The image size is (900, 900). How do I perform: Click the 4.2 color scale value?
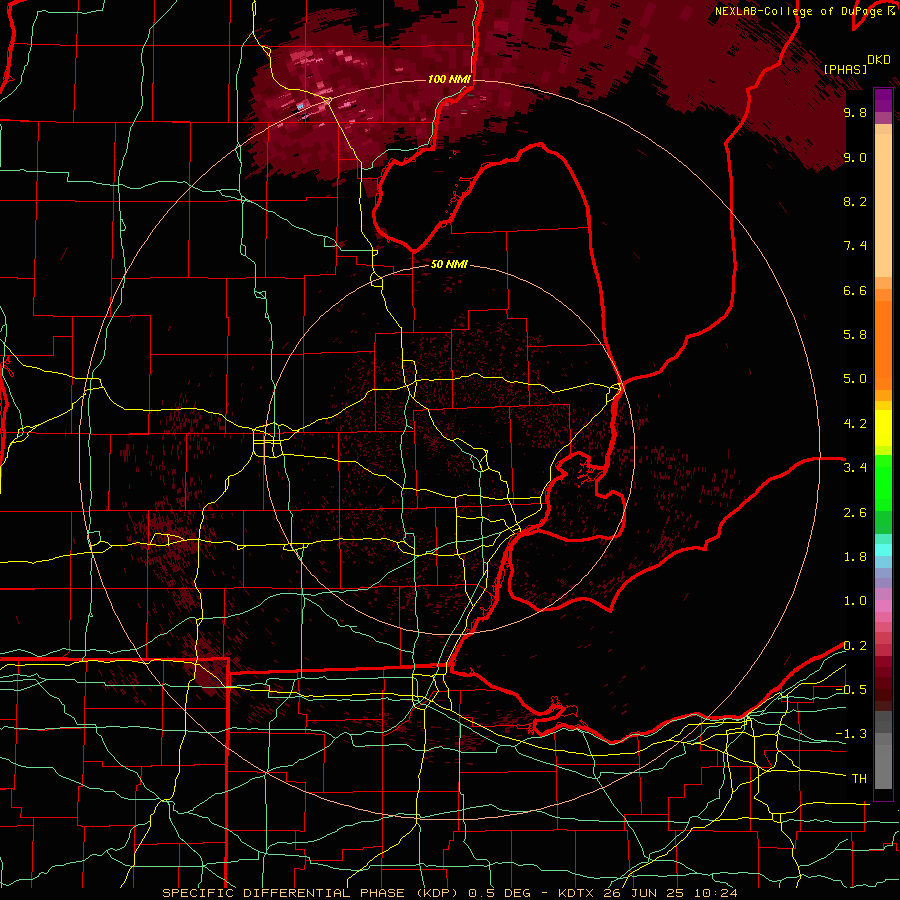(855, 424)
